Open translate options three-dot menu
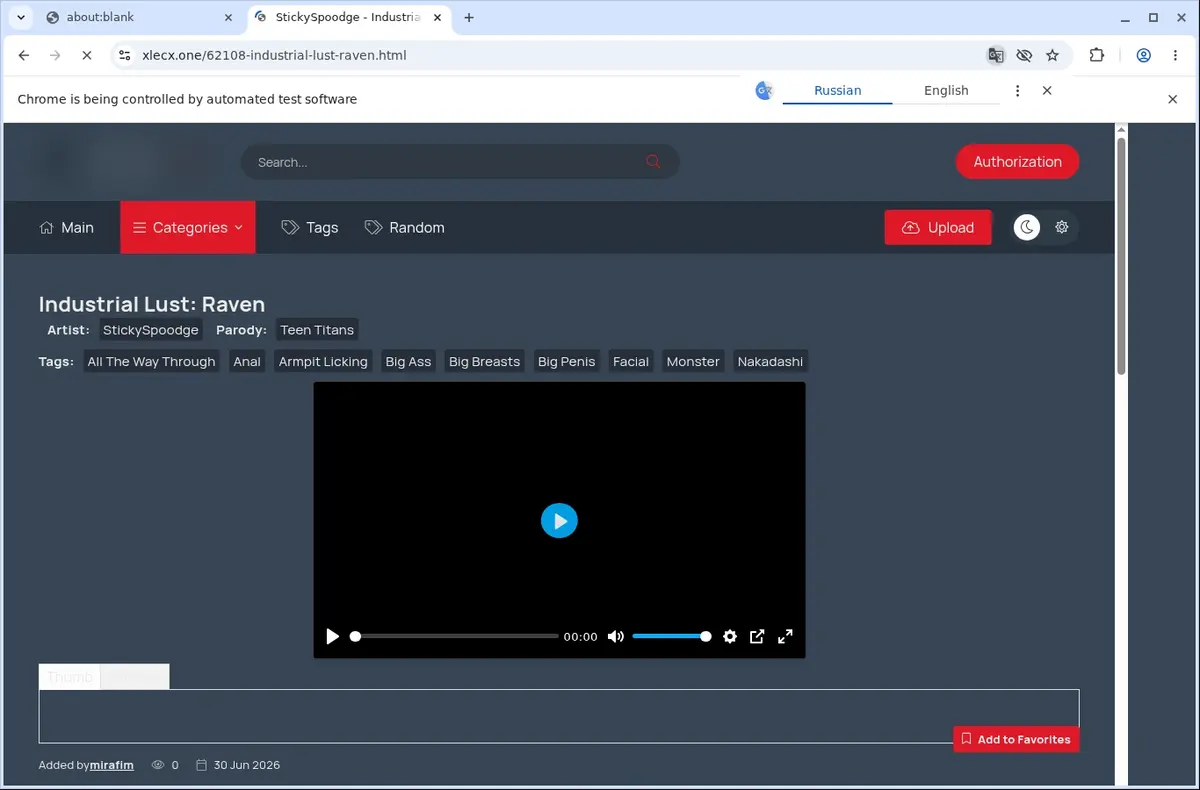Viewport: 1200px width, 790px height. tap(1017, 90)
